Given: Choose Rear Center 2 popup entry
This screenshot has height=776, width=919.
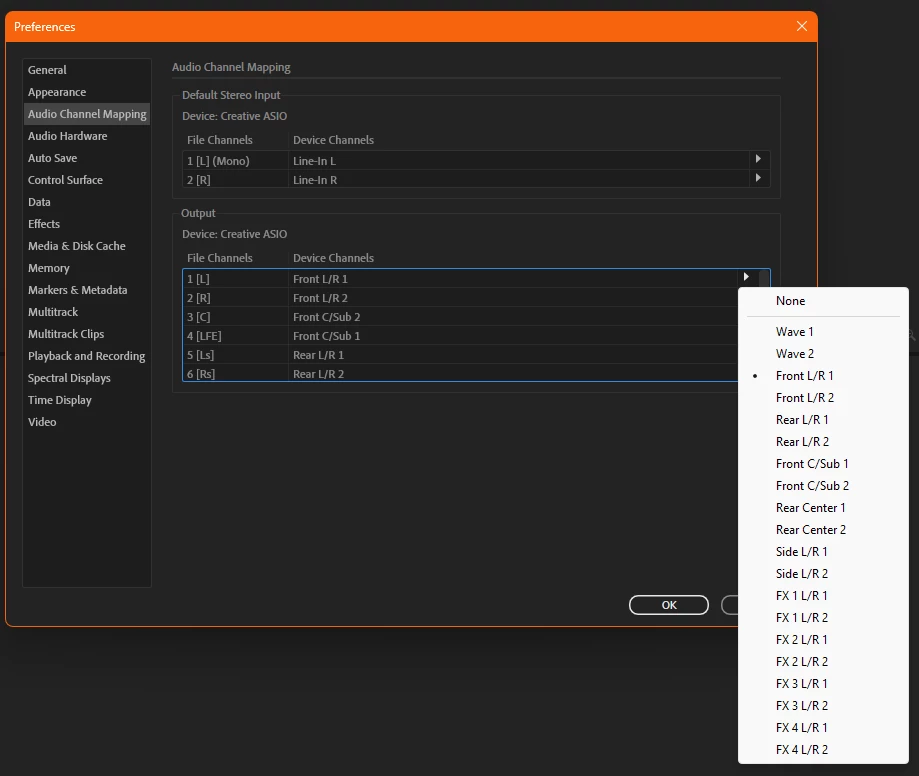Looking at the screenshot, I should [823, 530].
